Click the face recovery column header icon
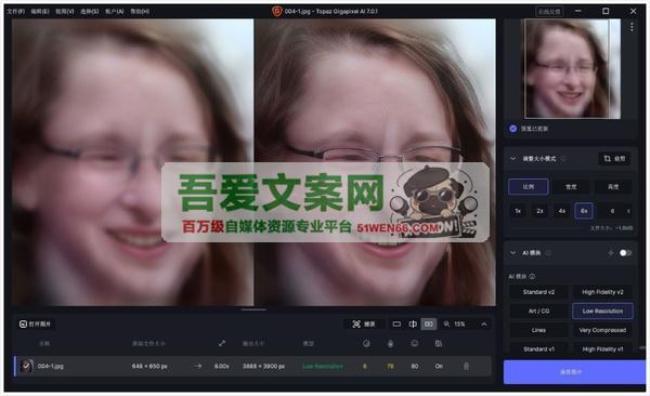This screenshot has width=650, height=396. click(x=415, y=343)
